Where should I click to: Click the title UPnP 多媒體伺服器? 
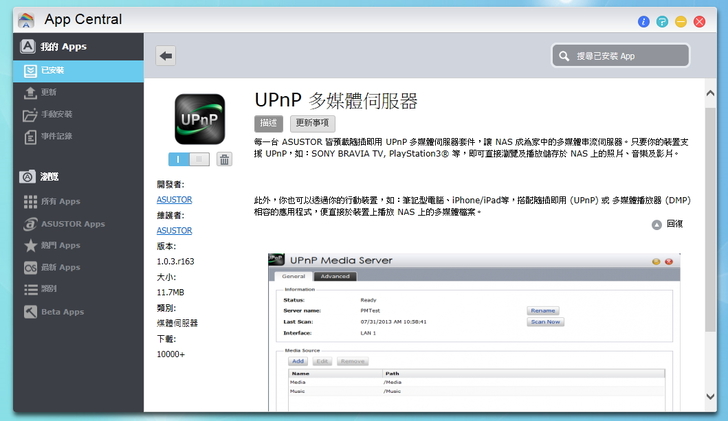tap(336, 100)
